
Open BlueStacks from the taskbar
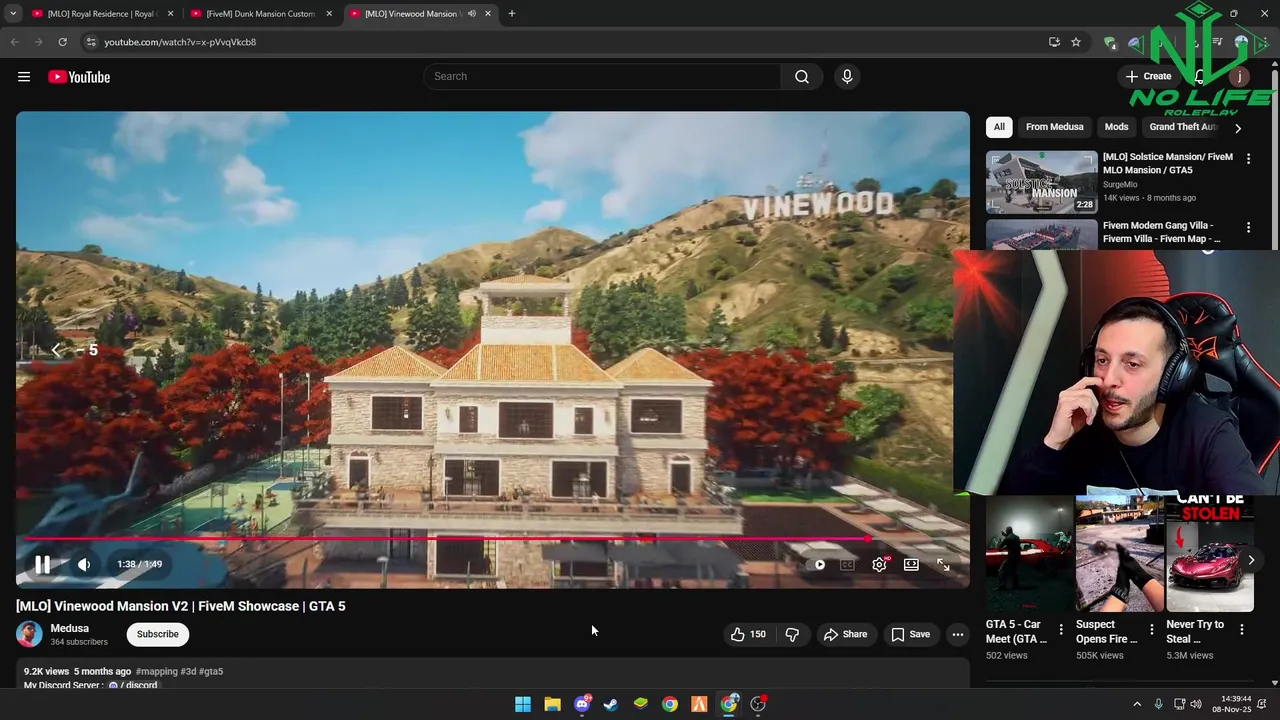(641, 704)
